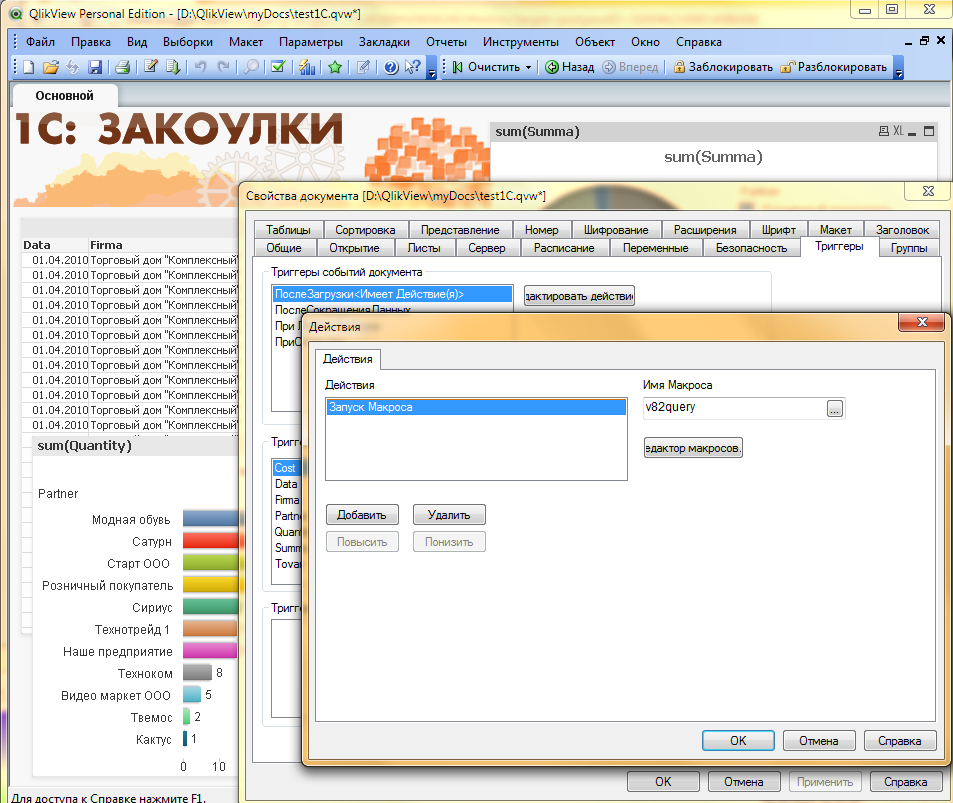The width and height of the screenshot is (953, 803).
Task: Open the Закладки menu
Action: [384, 42]
